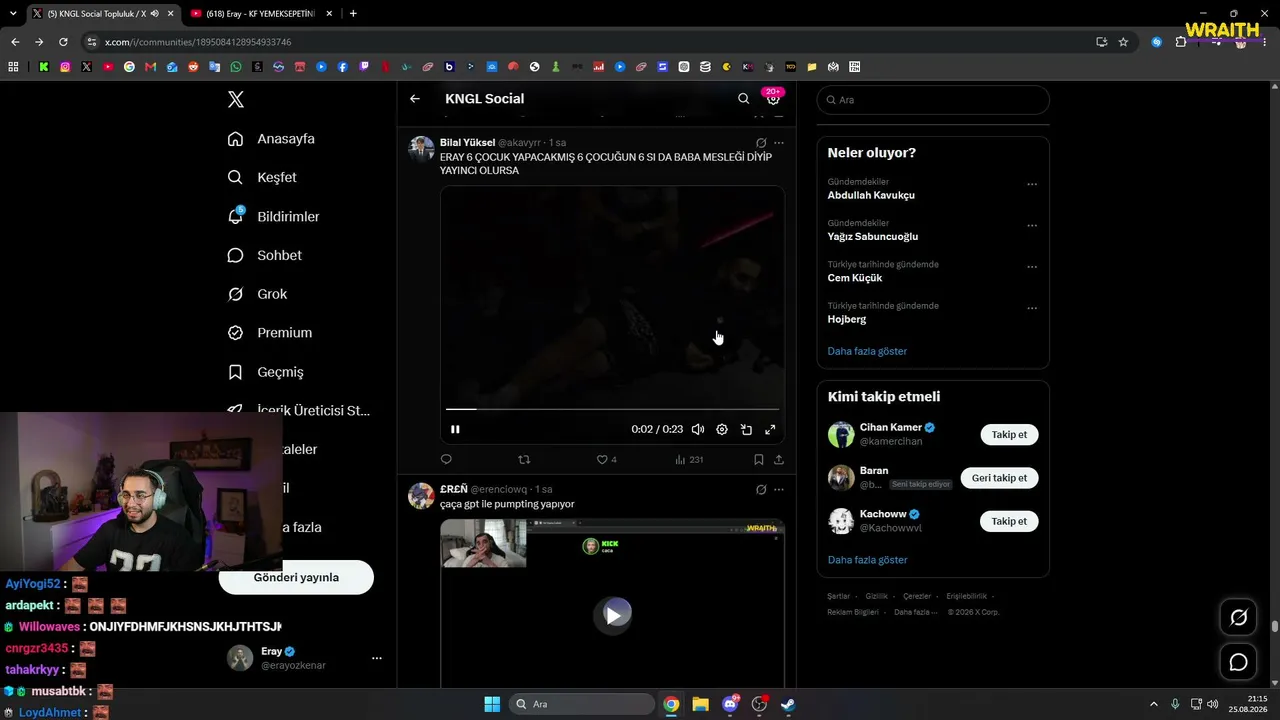Screen dimensions: 1280x720
Task: Open the Abdullah Kavukçu trending topic
Action: [871, 195]
